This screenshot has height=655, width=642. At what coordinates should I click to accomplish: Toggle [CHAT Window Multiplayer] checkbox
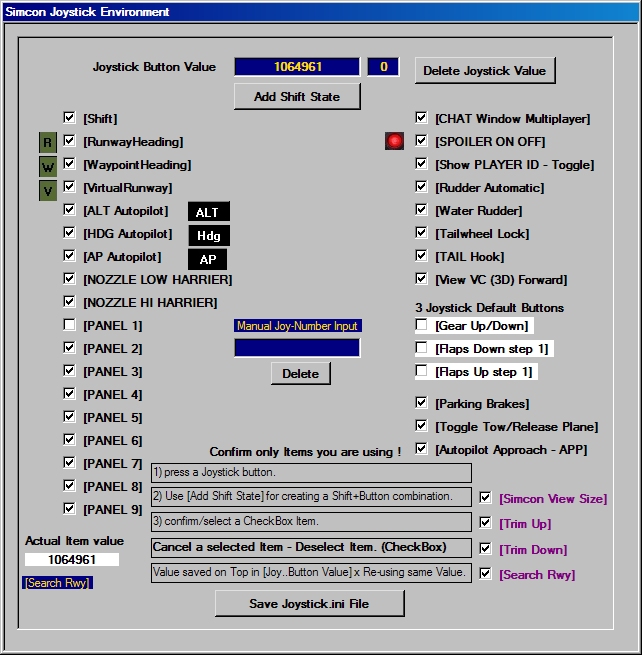pos(421,118)
